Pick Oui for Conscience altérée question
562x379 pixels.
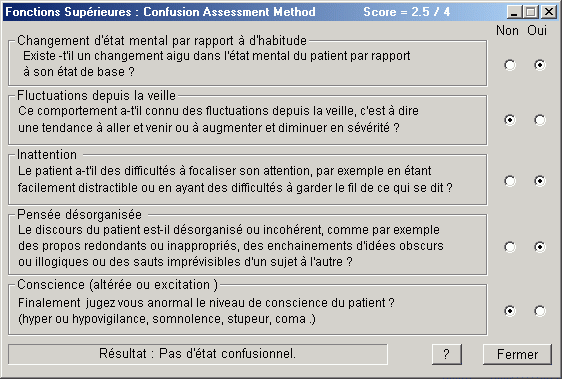click(540, 311)
